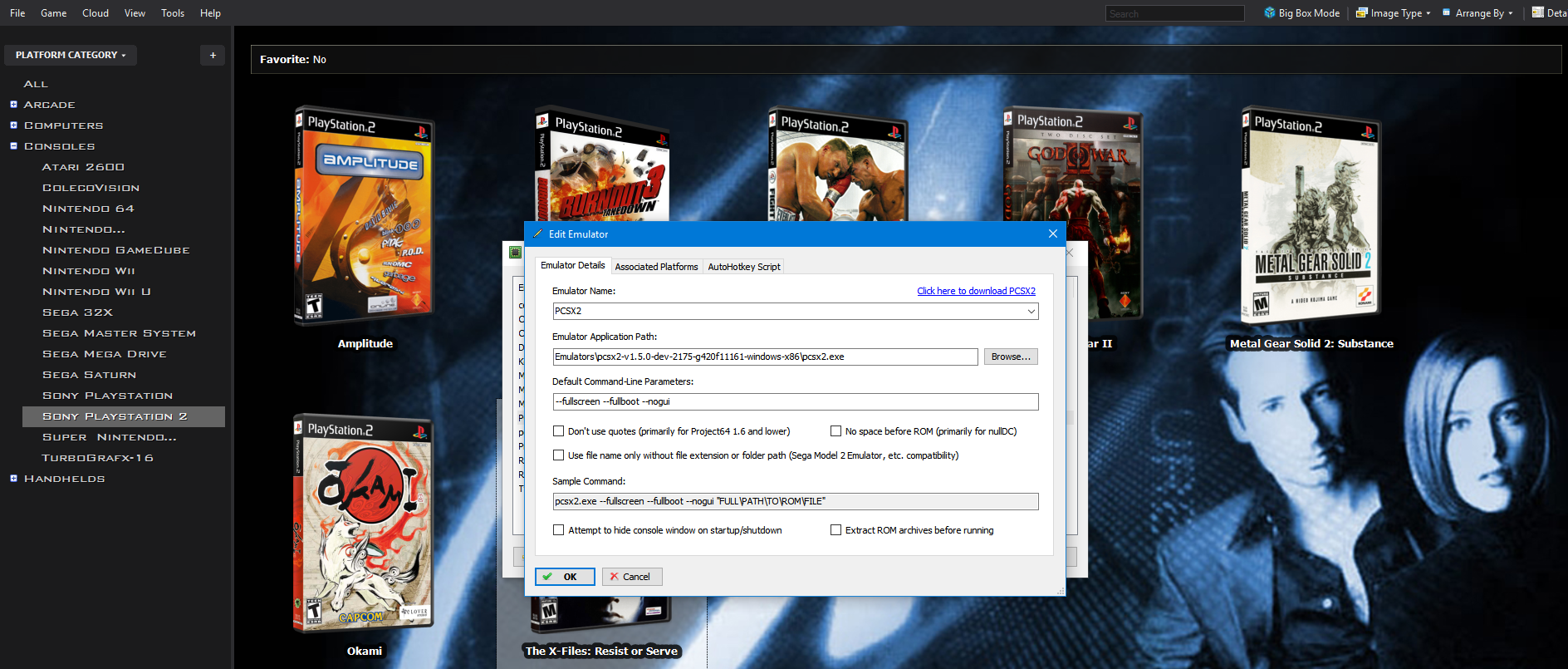Select Sega 32X platform

[x=77, y=312]
